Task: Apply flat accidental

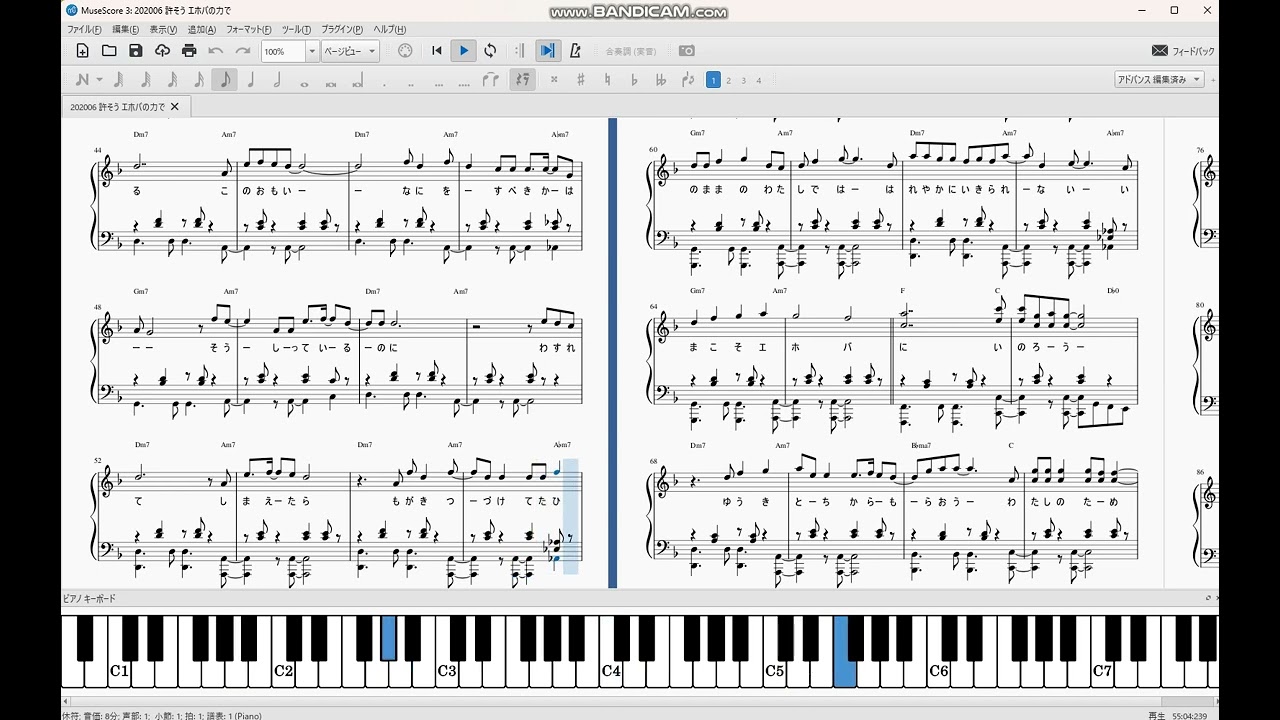Action: point(634,80)
